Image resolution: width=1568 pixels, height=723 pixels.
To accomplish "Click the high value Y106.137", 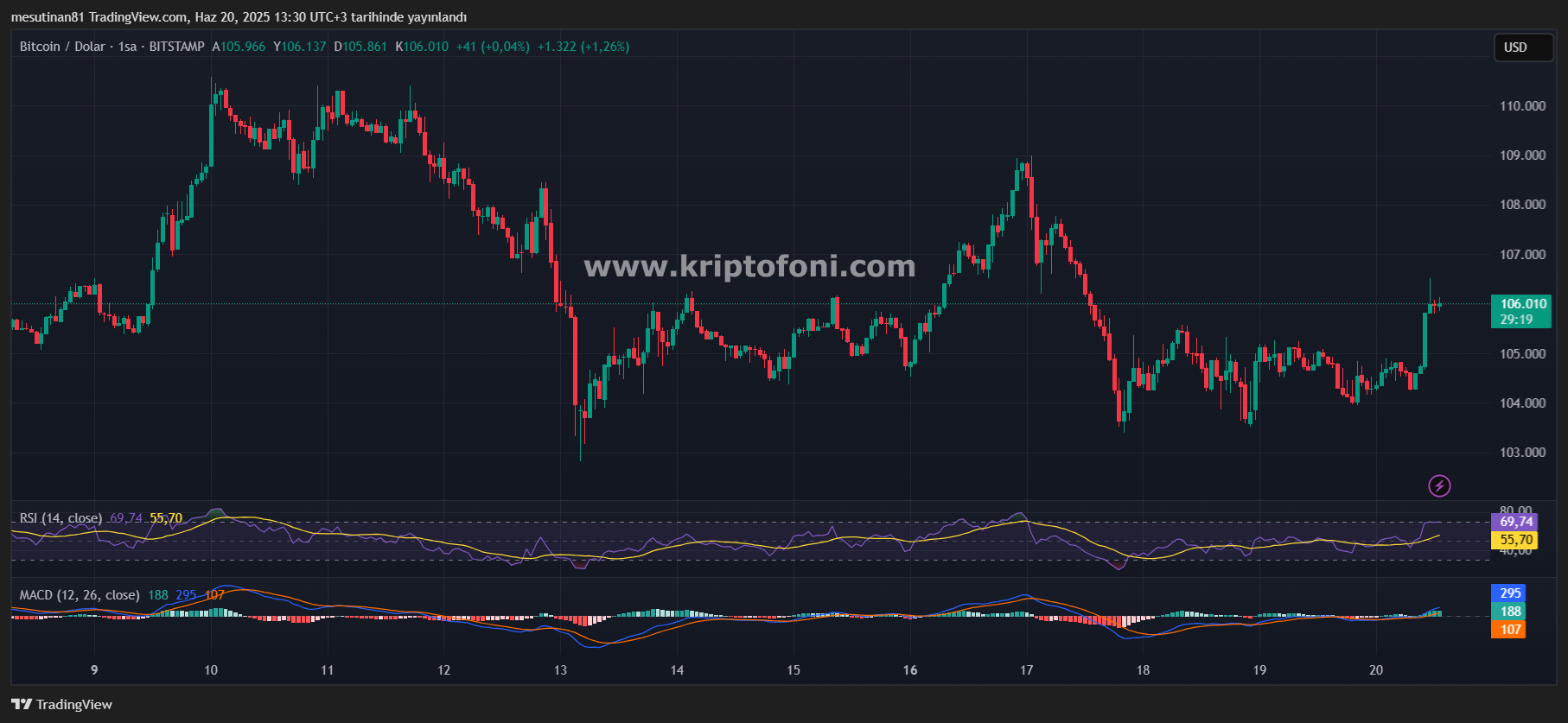I will [x=300, y=47].
